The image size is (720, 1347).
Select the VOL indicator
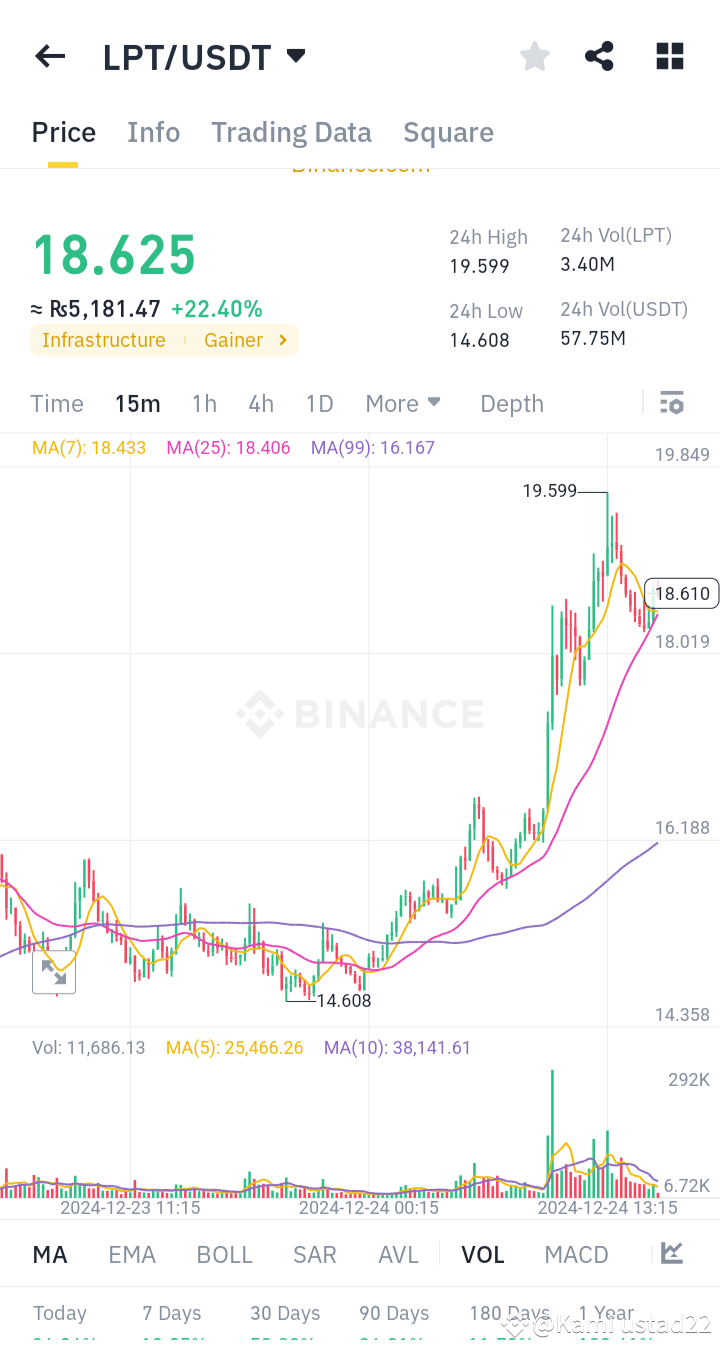[482, 1254]
